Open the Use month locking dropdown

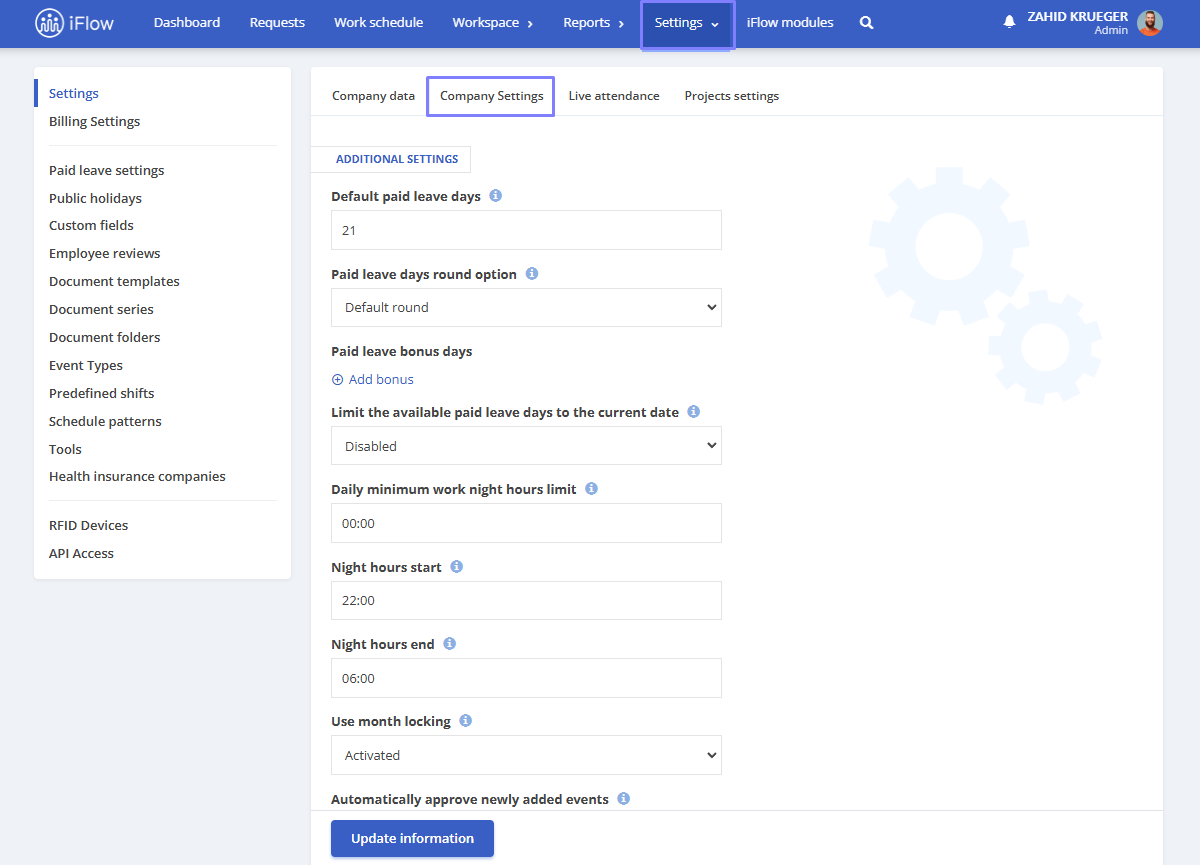[526, 755]
